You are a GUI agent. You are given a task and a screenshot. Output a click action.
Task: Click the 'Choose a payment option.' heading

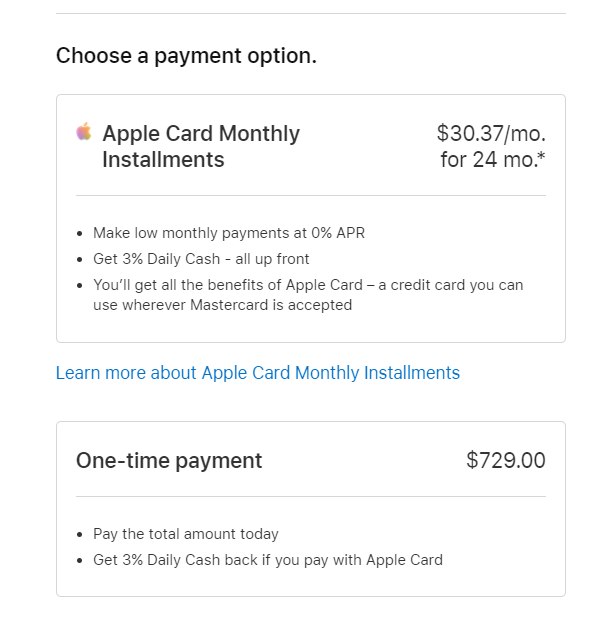point(186,56)
